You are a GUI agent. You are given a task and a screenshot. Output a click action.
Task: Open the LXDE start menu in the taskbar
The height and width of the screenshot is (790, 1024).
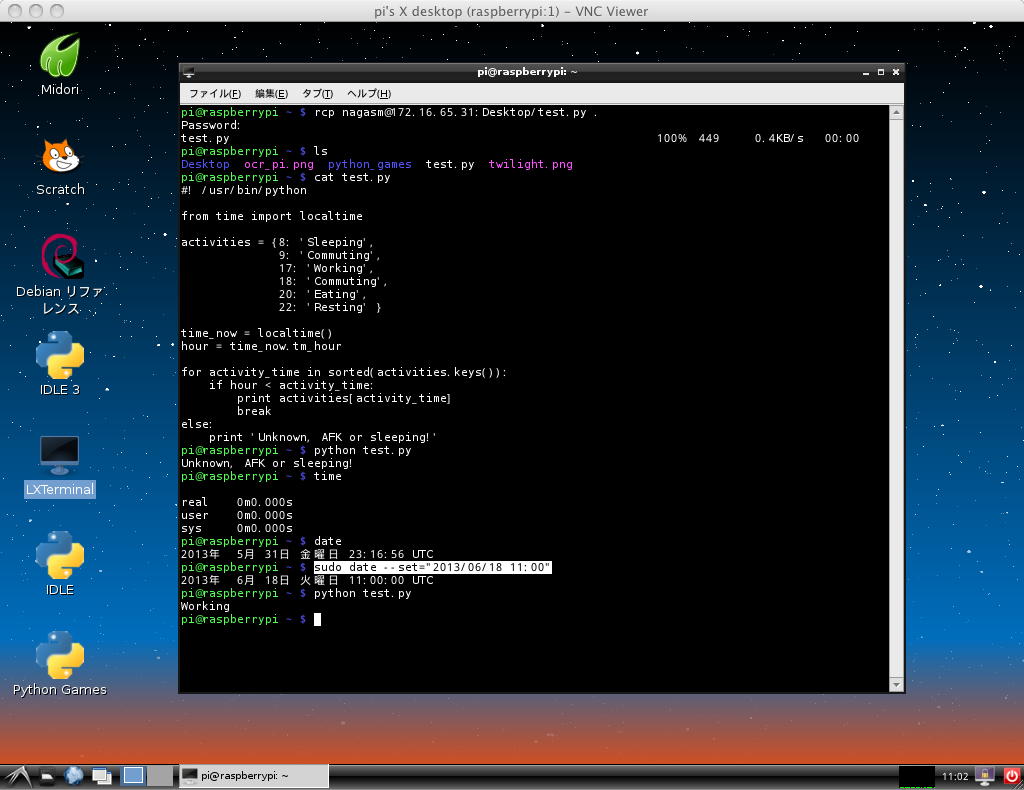pos(17,775)
